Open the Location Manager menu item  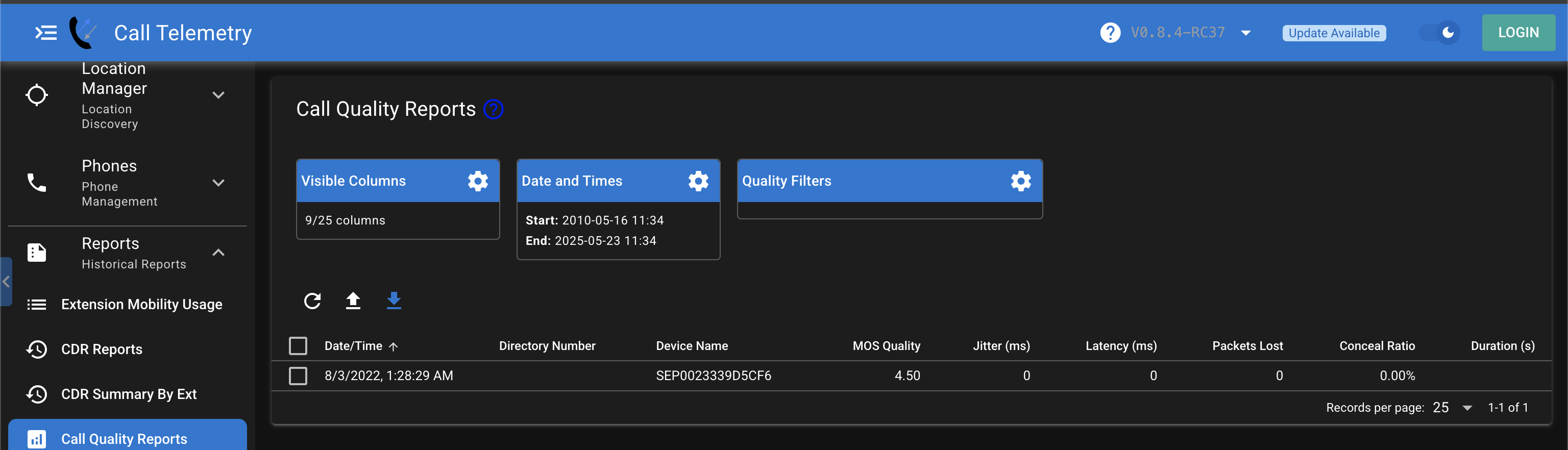coord(128,95)
